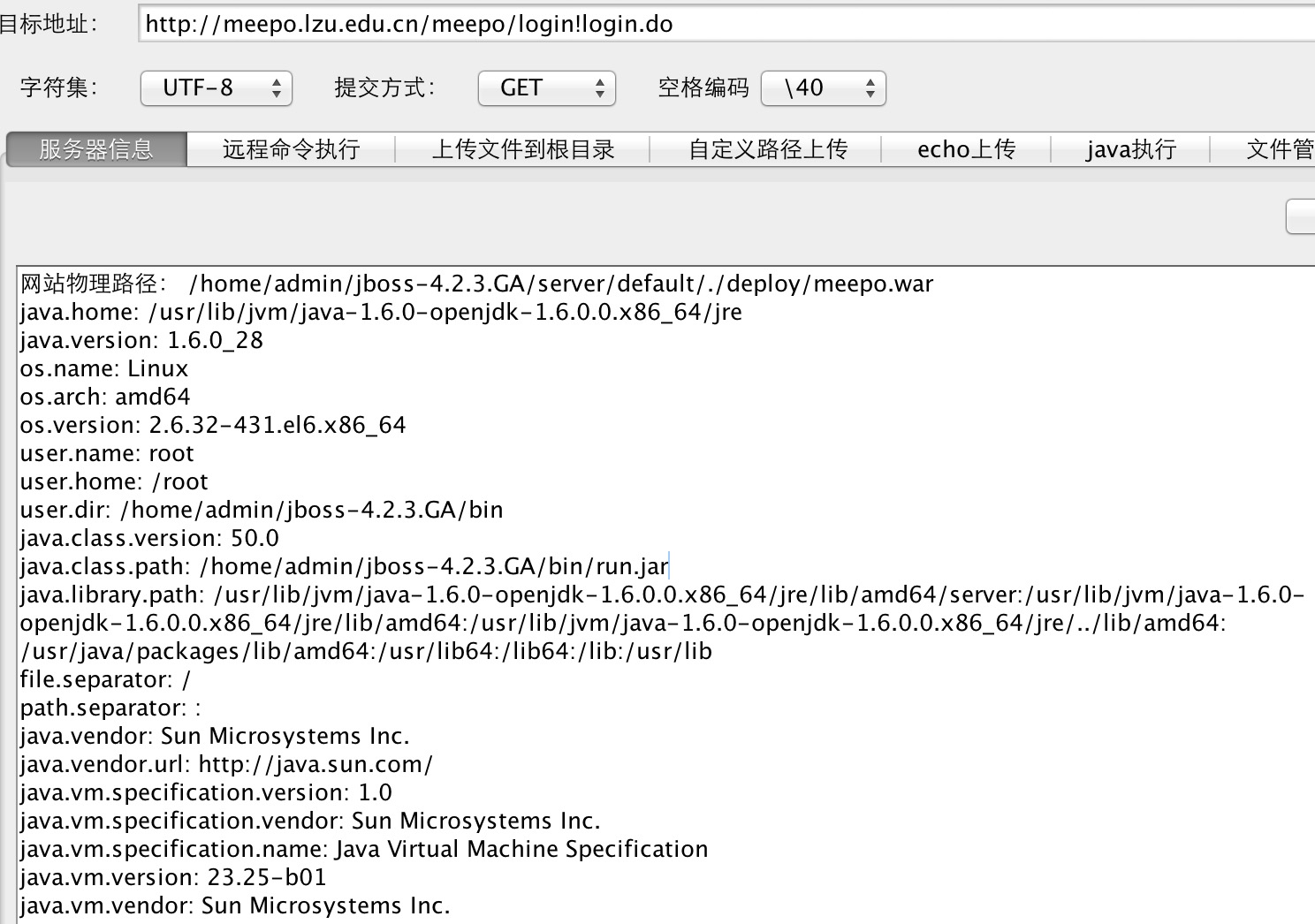Click the user.name: root line
1315x924 pixels.
coord(107,453)
